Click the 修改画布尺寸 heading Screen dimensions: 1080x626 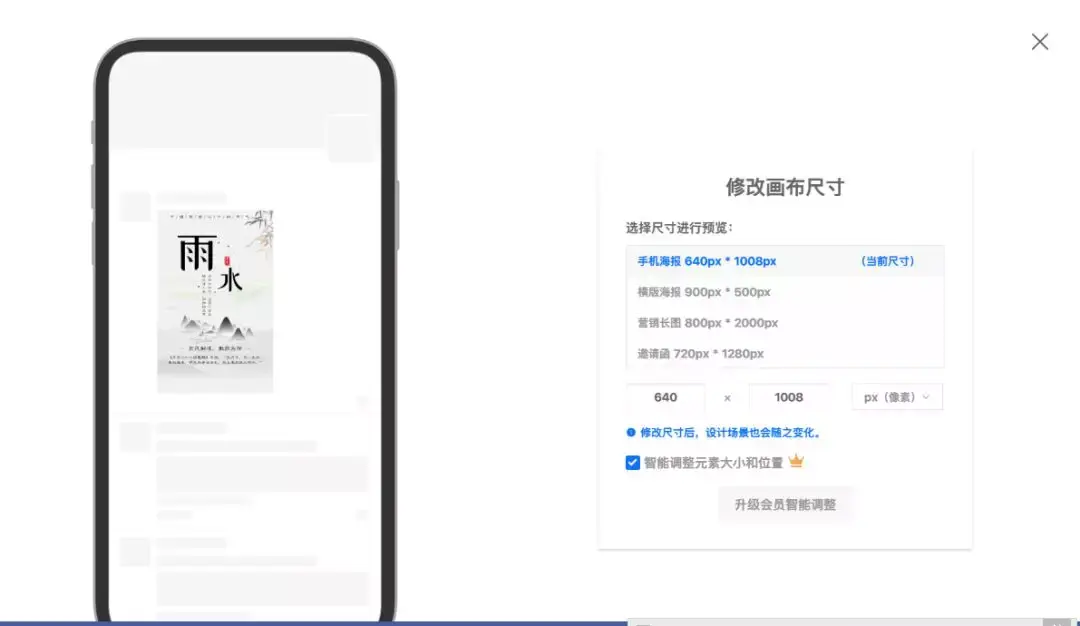click(785, 187)
